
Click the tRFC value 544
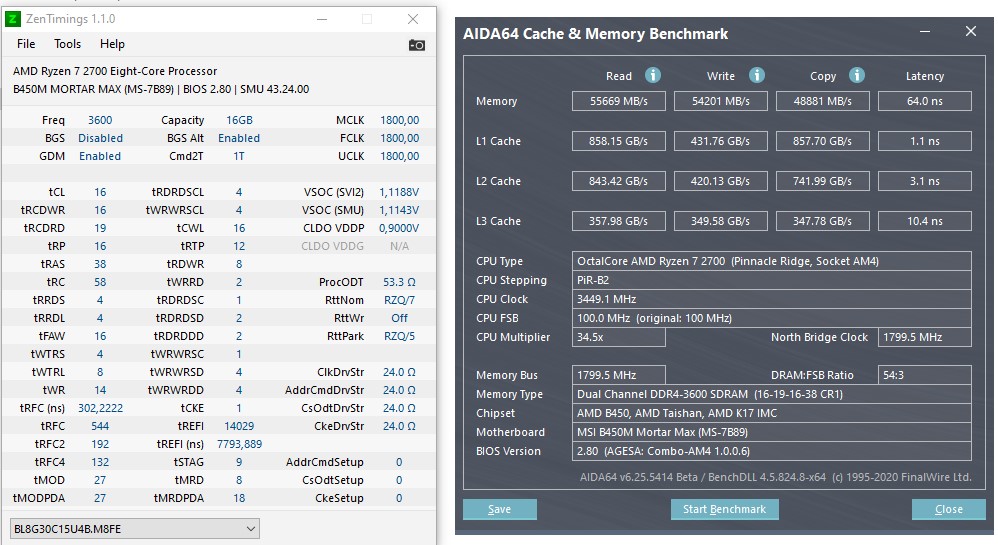(x=100, y=426)
